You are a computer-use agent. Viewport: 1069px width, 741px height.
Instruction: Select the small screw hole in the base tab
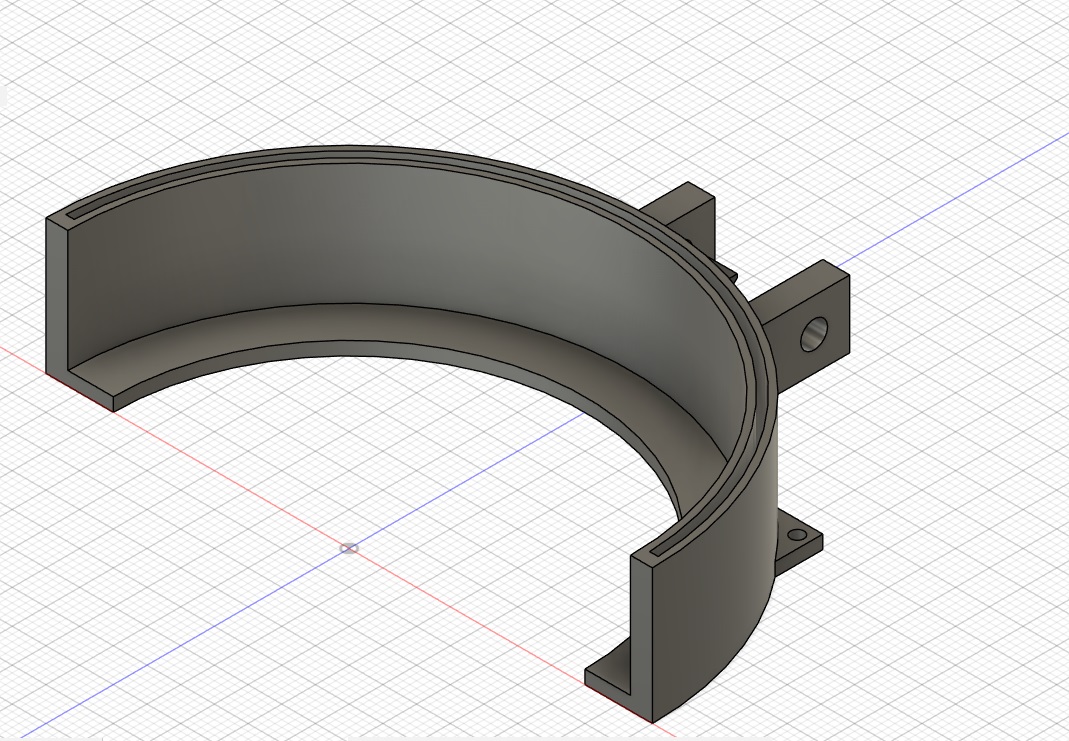pos(796,535)
